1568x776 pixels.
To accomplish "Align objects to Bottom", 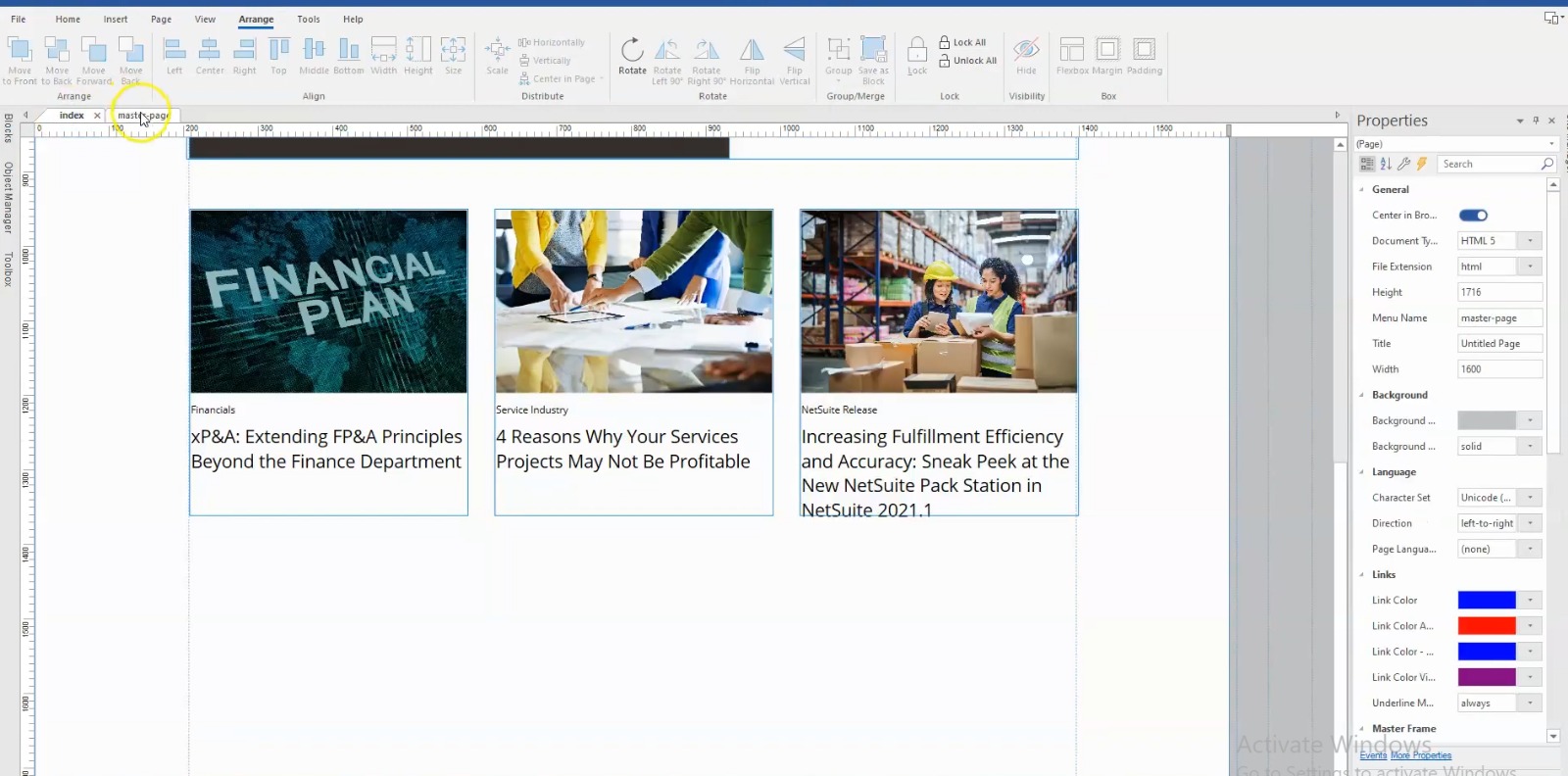I will pos(349,49).
